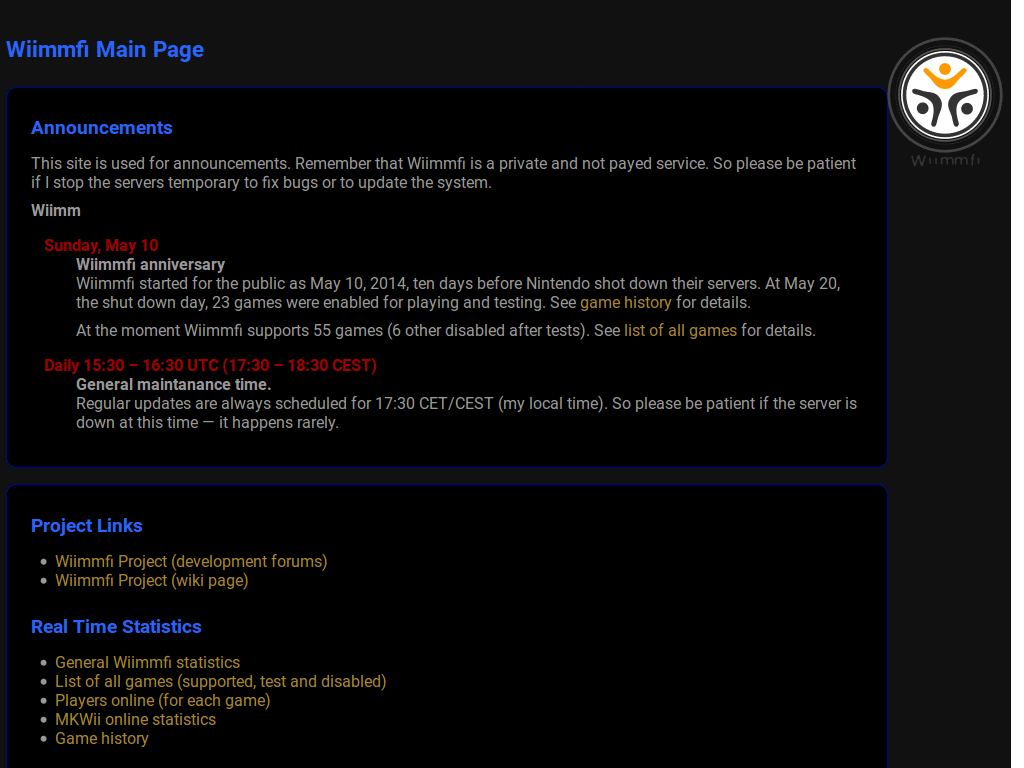Click the red Daily maintenance time header

210,365
